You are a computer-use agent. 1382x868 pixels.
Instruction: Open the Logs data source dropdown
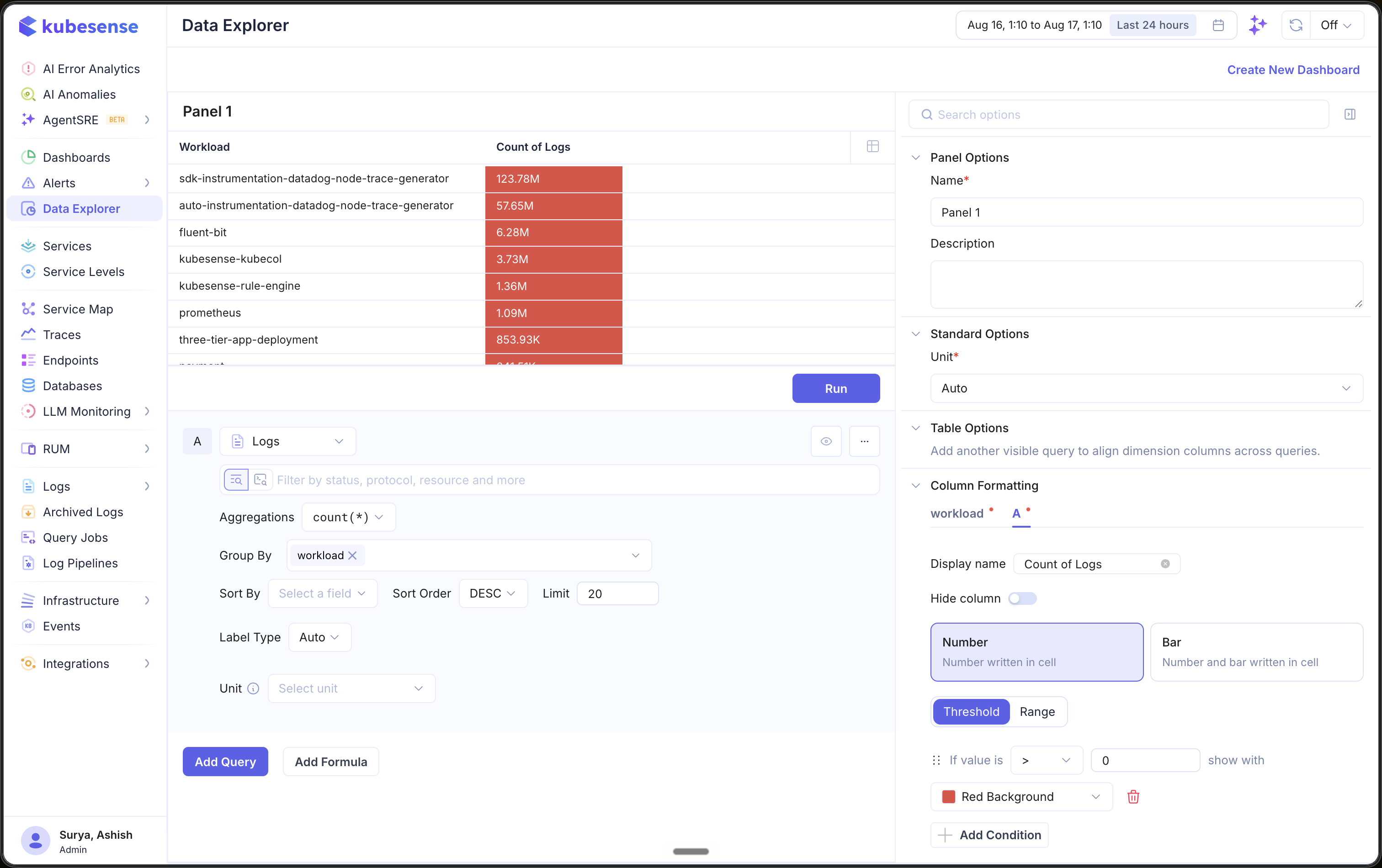pyautogui.click(x=287, y=441)
